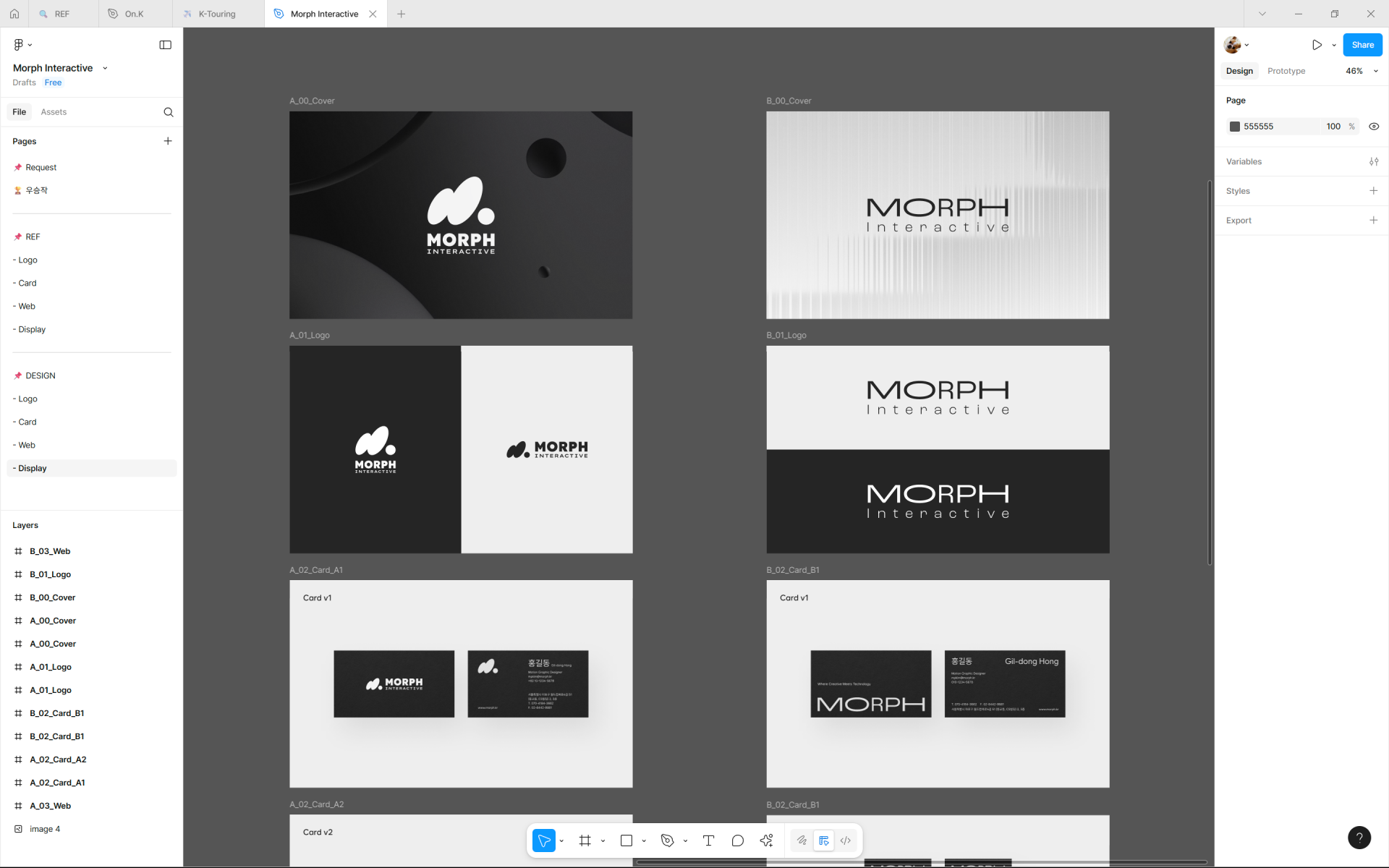Select the B_03_Web layer

pos(50,551)
